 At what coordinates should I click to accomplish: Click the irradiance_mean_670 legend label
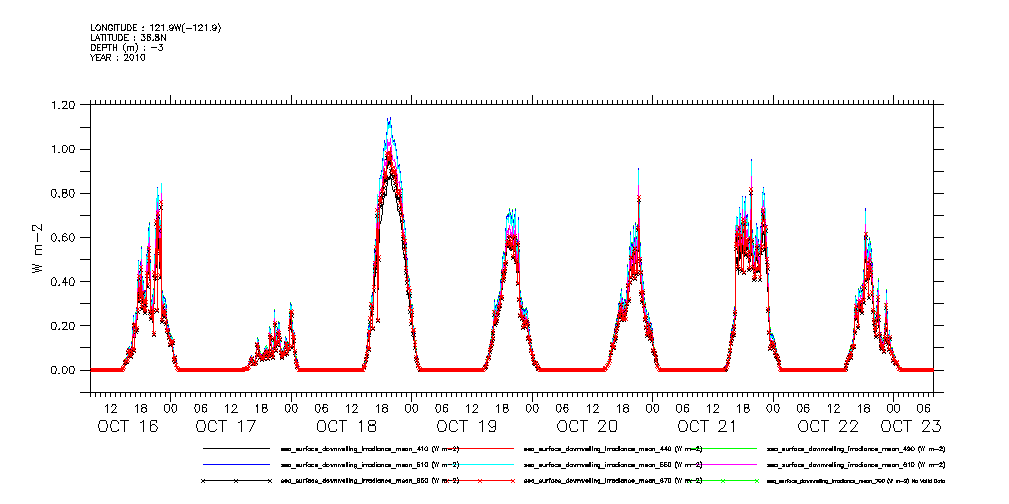tap(613, 481)
